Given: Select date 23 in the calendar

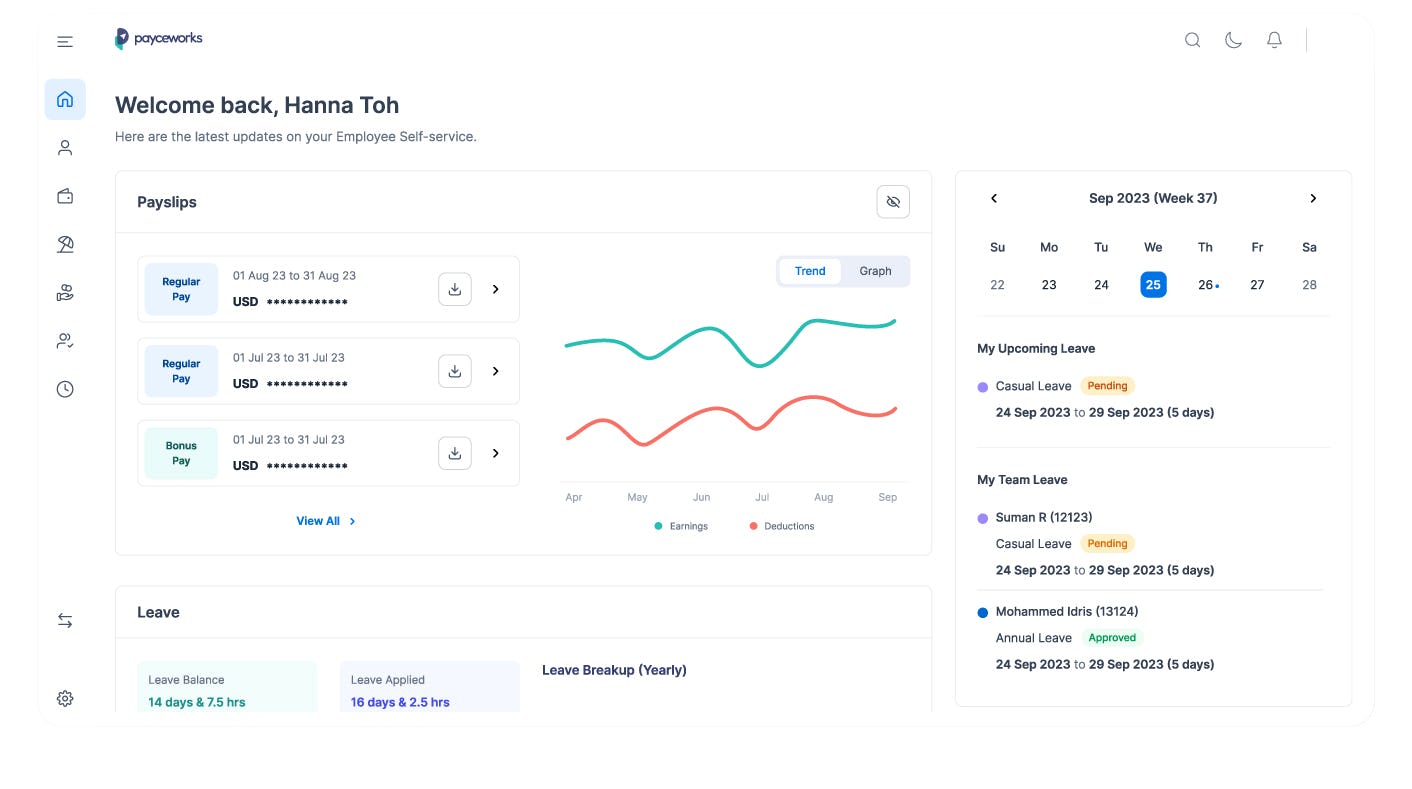Looking at the screenshot, I should (1049, 285).
